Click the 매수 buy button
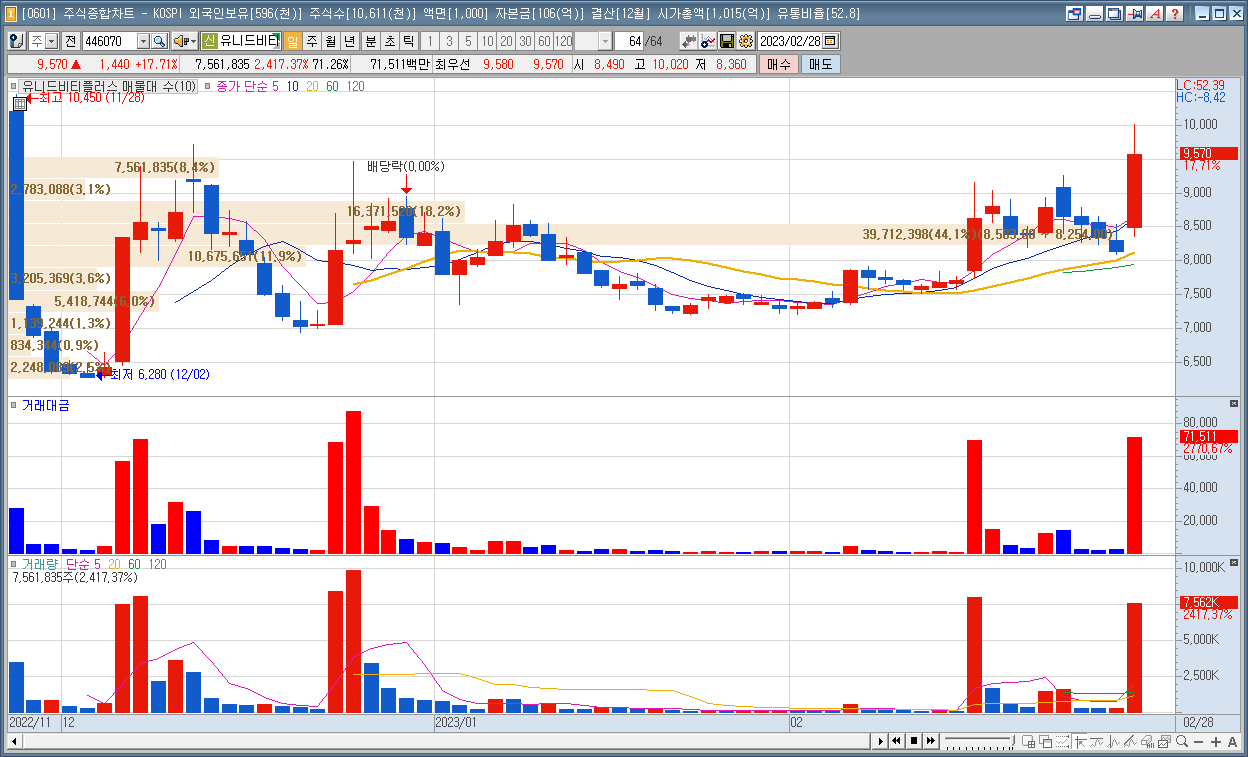1248x757 pixels. click(779, 64)
